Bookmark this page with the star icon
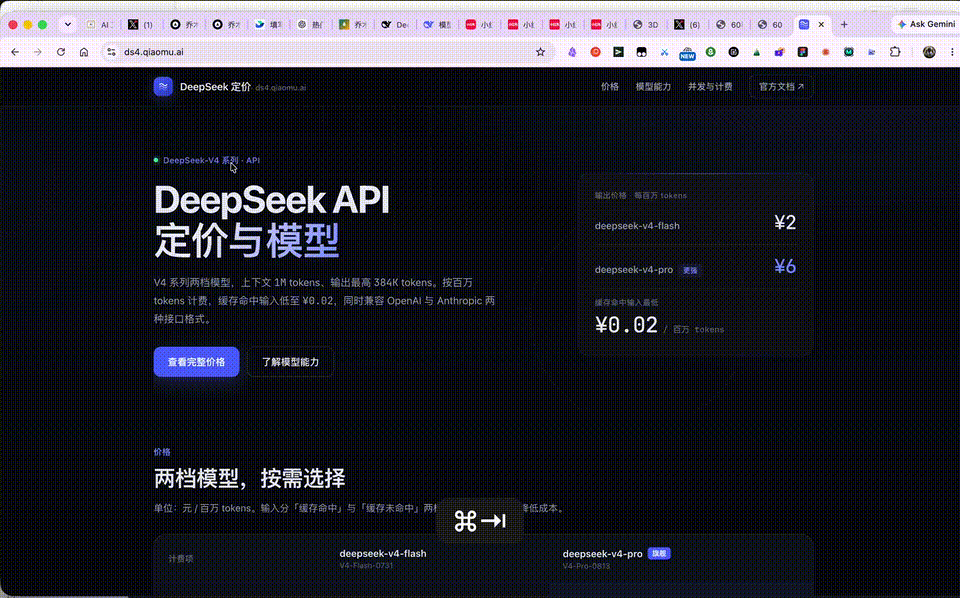 pos(540,52)
